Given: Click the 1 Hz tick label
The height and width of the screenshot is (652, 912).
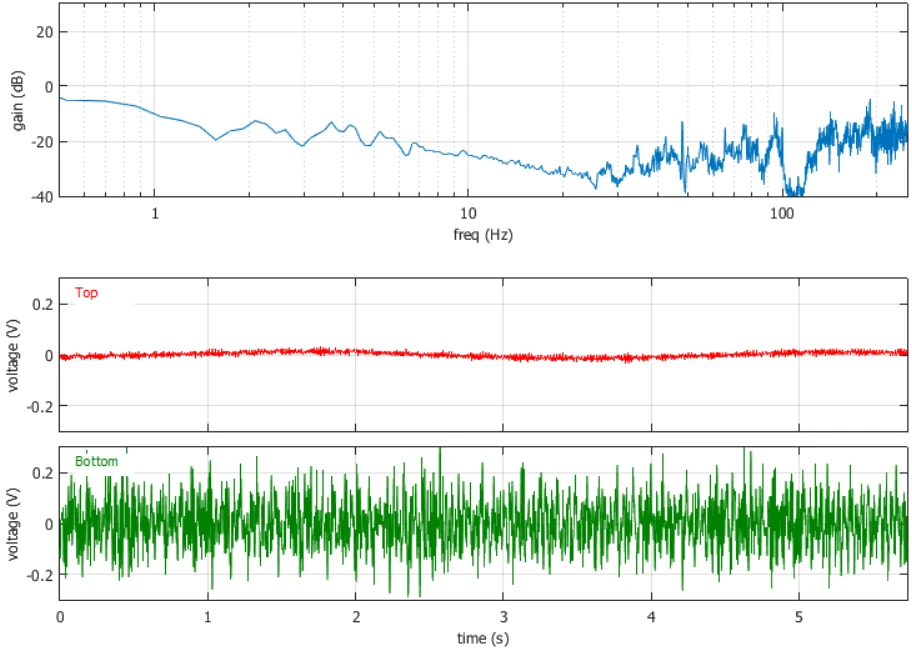Looking at the screenshot, I should click(155, 213).
